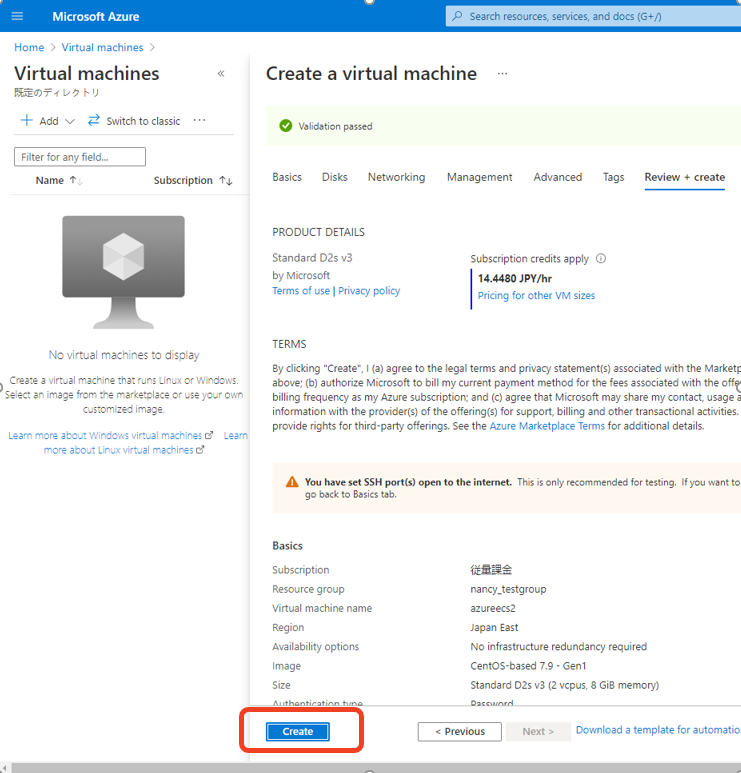Open ellipsis menu beside Create a virtual machine
This screenshot has height=773, width=741.
click(x=502, y=74)
